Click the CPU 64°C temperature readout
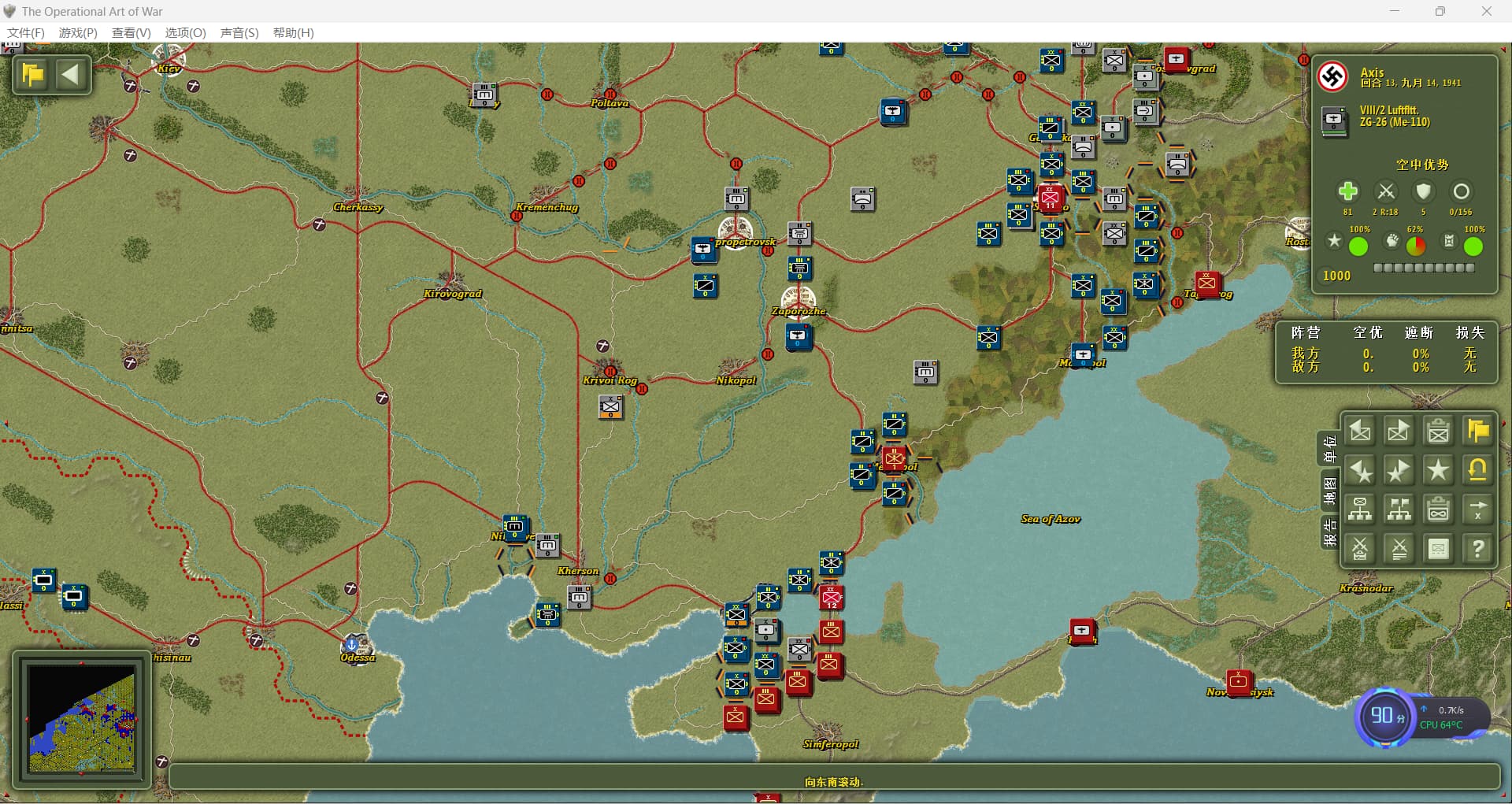The width and height of the screenshot is (1512, 804). tap(1441, 725)
